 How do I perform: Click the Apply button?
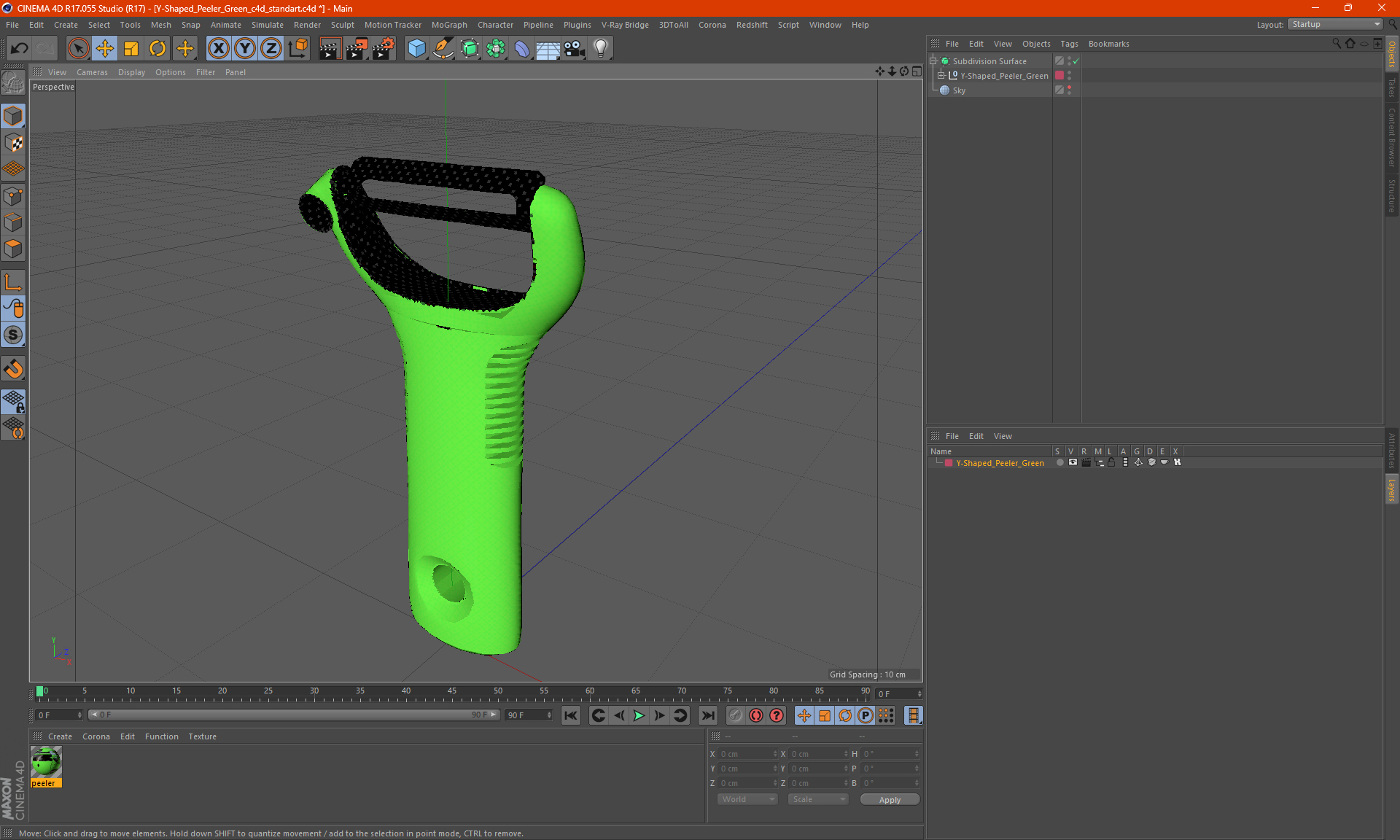890,800
